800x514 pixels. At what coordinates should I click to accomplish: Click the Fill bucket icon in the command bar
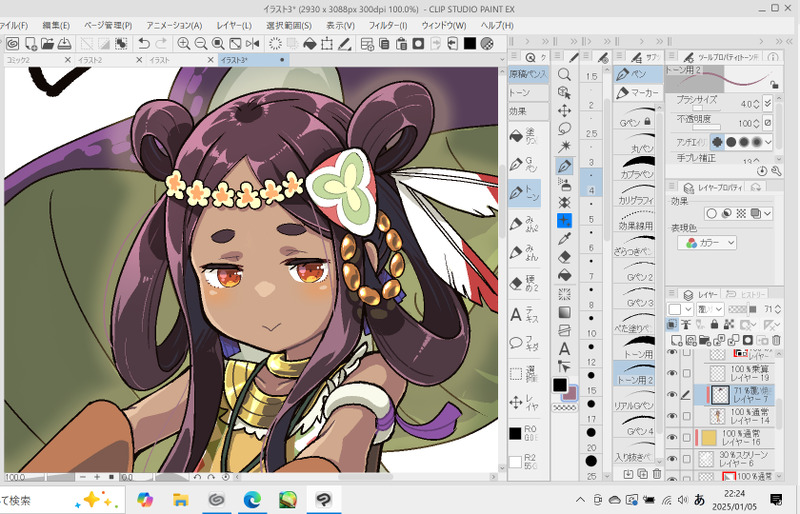(x=310, y=44)
